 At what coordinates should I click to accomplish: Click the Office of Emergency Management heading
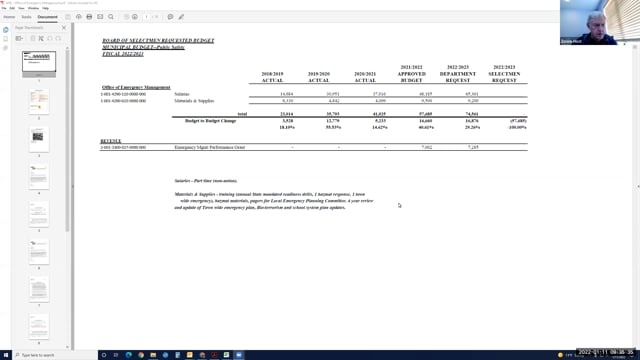tap(136, 87)
